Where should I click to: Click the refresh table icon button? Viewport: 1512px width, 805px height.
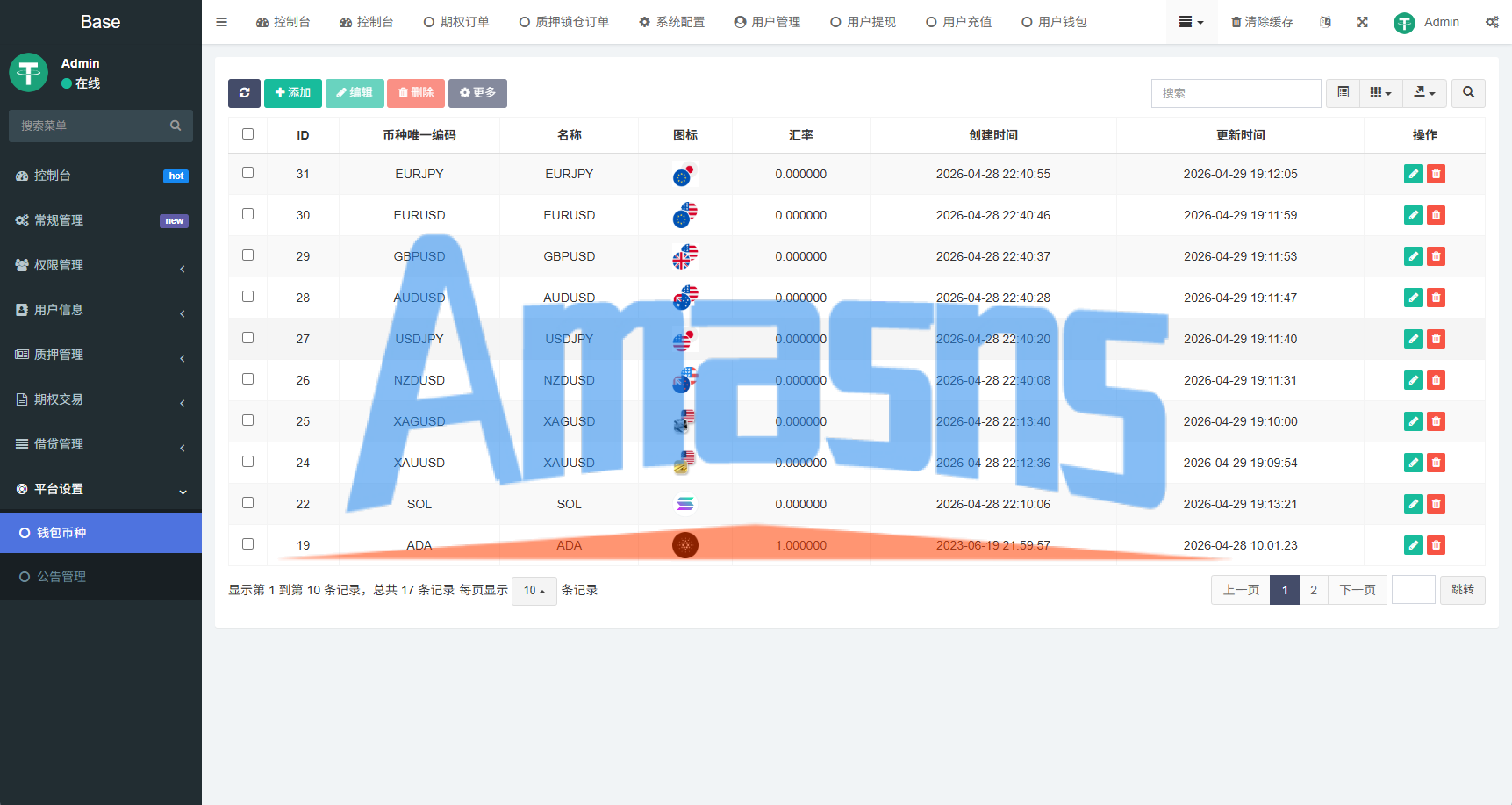point(244,93)
